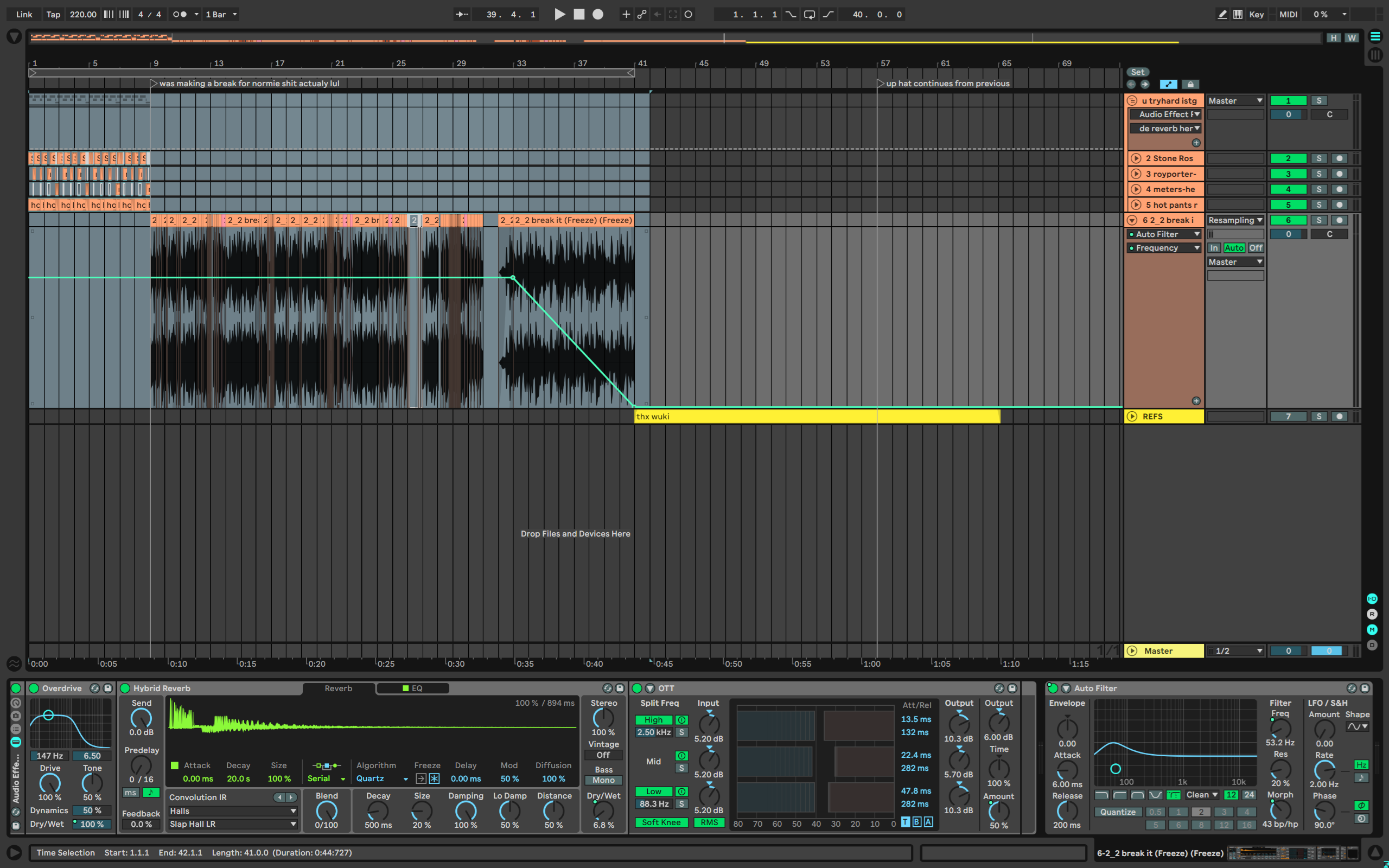This screenshot has width=1389, height=868.
Task: Click the metronome icon
Action: (180, 14)
